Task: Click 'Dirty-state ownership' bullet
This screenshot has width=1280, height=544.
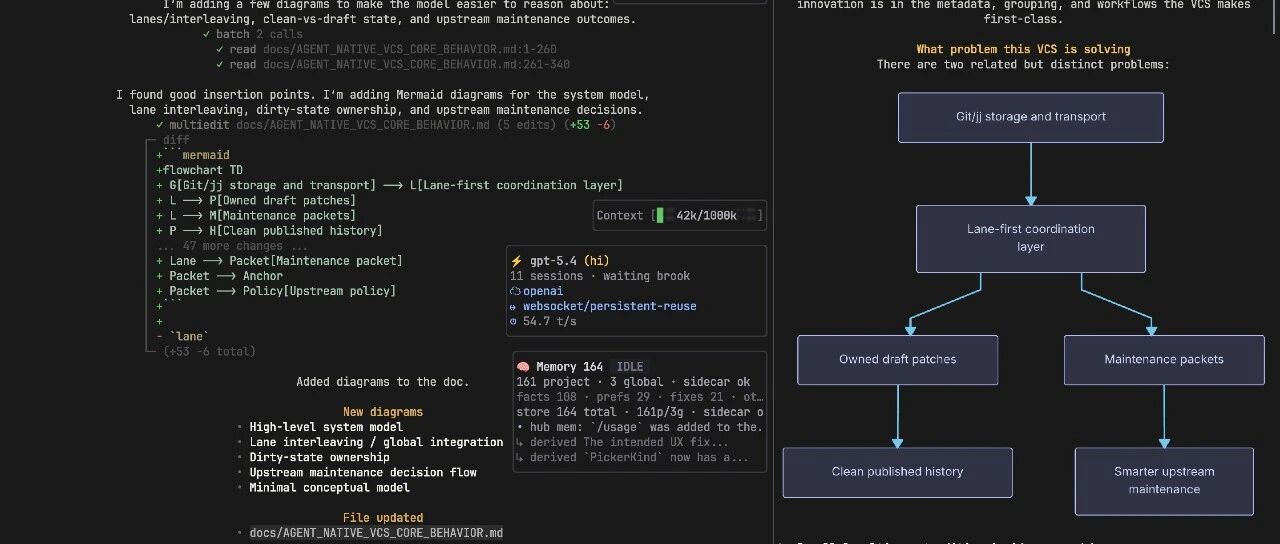Action: pos(319,457)
